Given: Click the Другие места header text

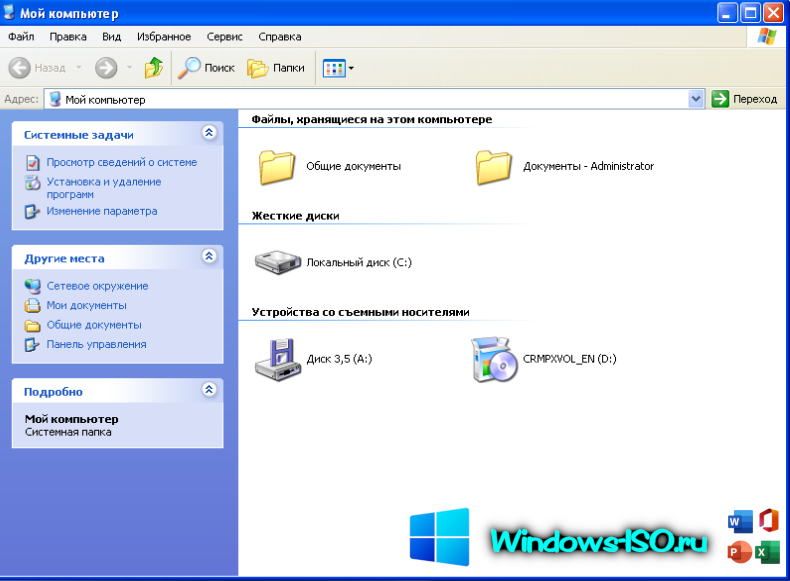Looking at the screenshot, I should 64,259.
